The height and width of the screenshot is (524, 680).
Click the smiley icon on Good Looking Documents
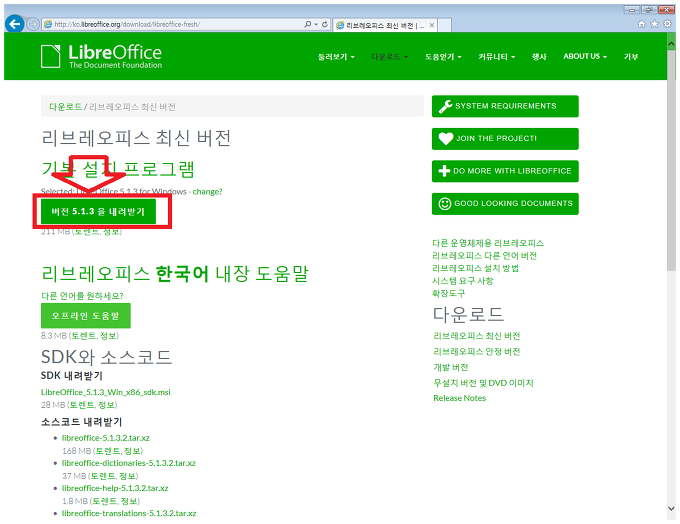tap(445, 203)
